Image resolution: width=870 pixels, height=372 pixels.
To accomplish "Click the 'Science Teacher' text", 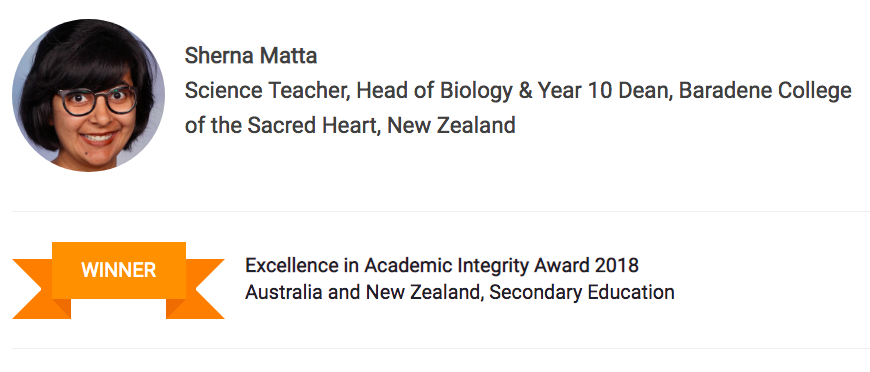I will 267,91.
